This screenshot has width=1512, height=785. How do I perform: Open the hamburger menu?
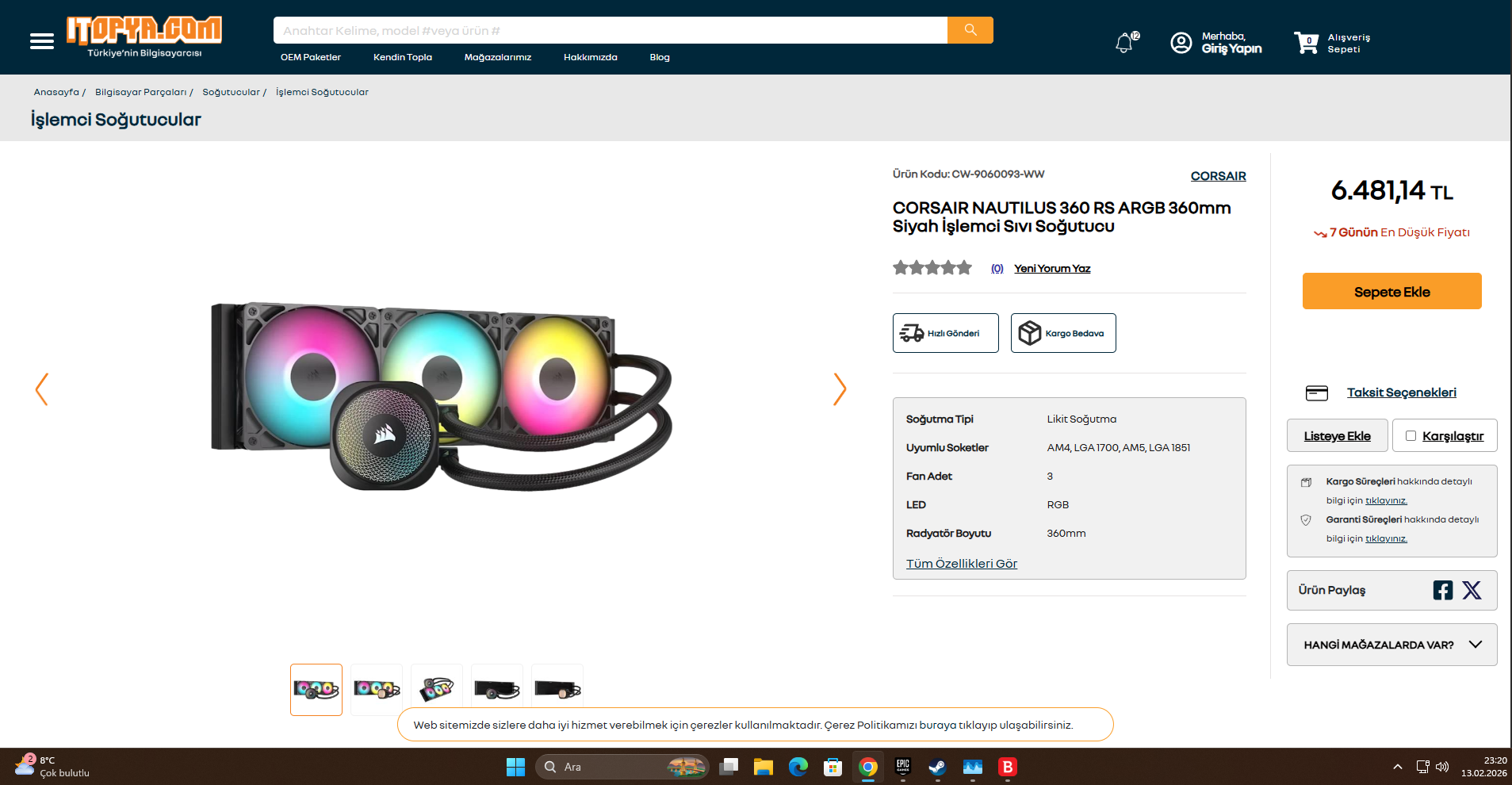42,41
